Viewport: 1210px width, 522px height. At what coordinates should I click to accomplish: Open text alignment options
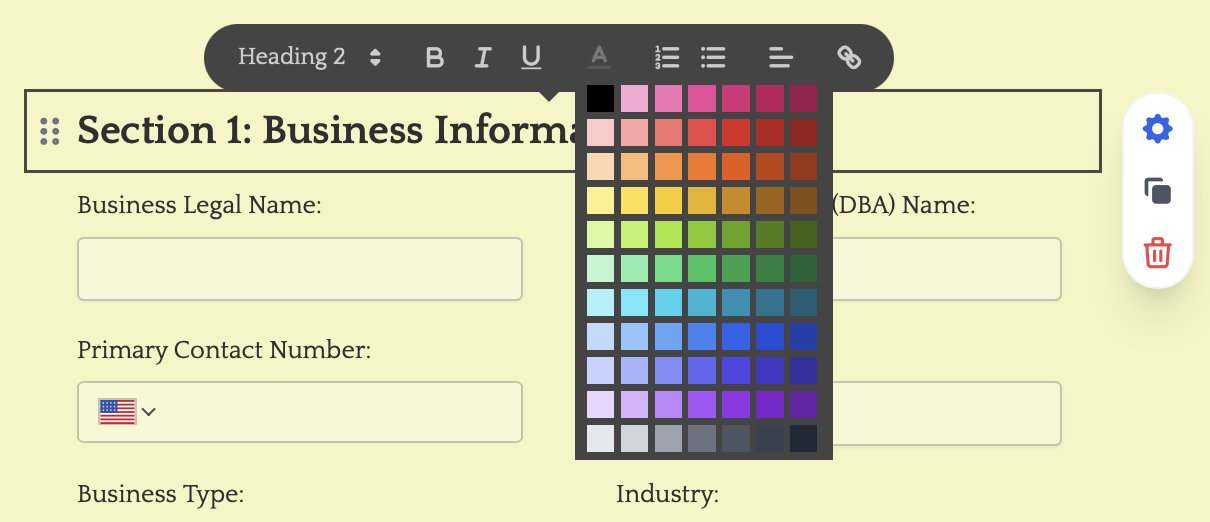[781, 57]
